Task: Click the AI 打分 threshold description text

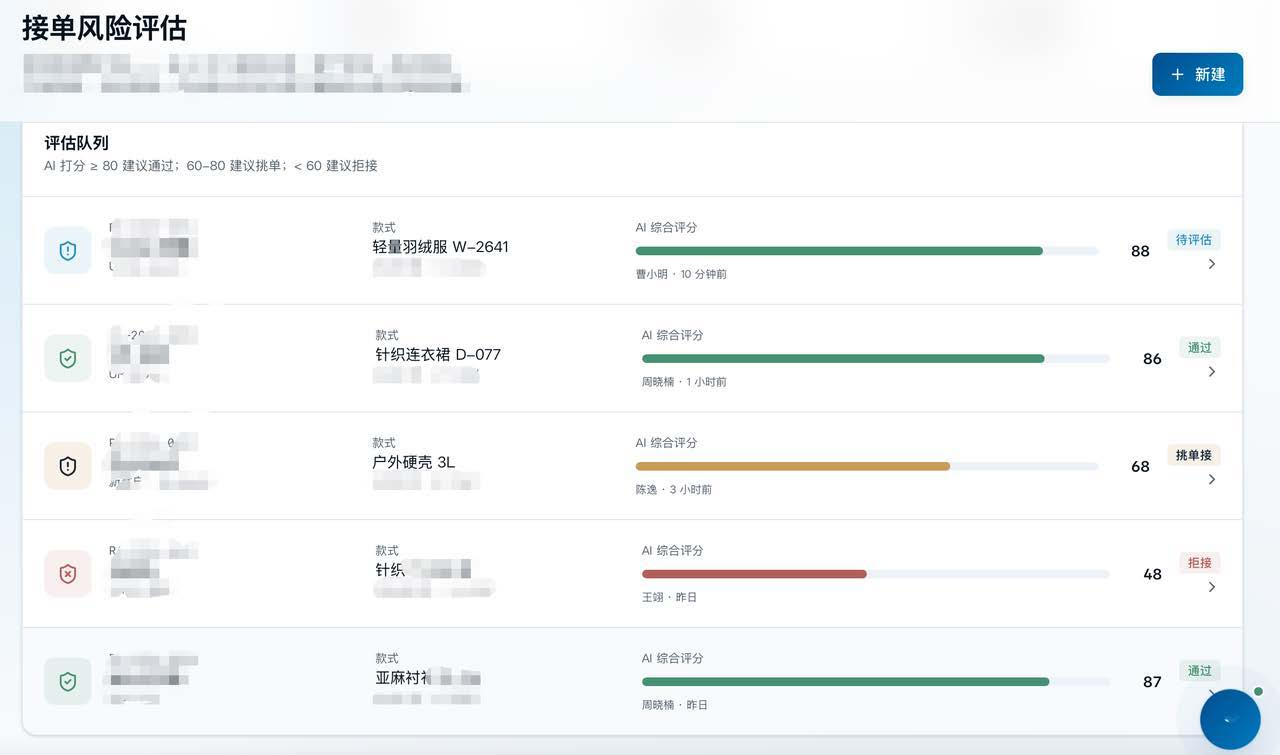Action: point(211,166)
